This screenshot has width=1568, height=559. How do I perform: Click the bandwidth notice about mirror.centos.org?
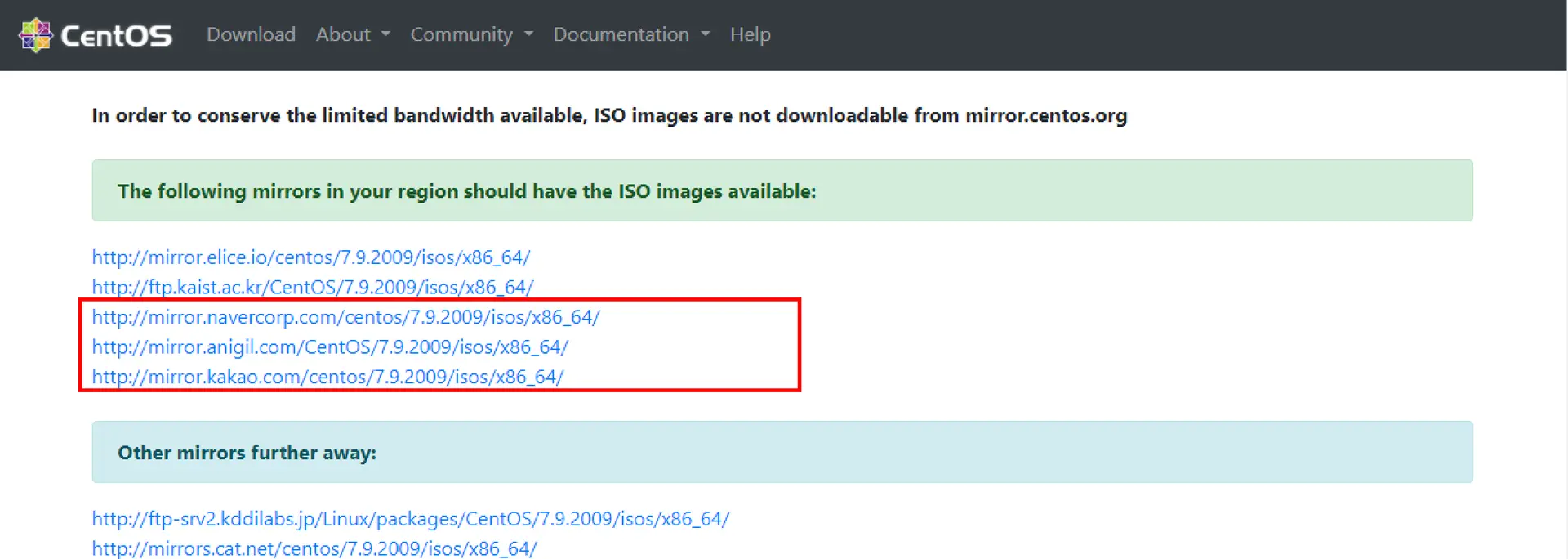[x=609, y=115]
